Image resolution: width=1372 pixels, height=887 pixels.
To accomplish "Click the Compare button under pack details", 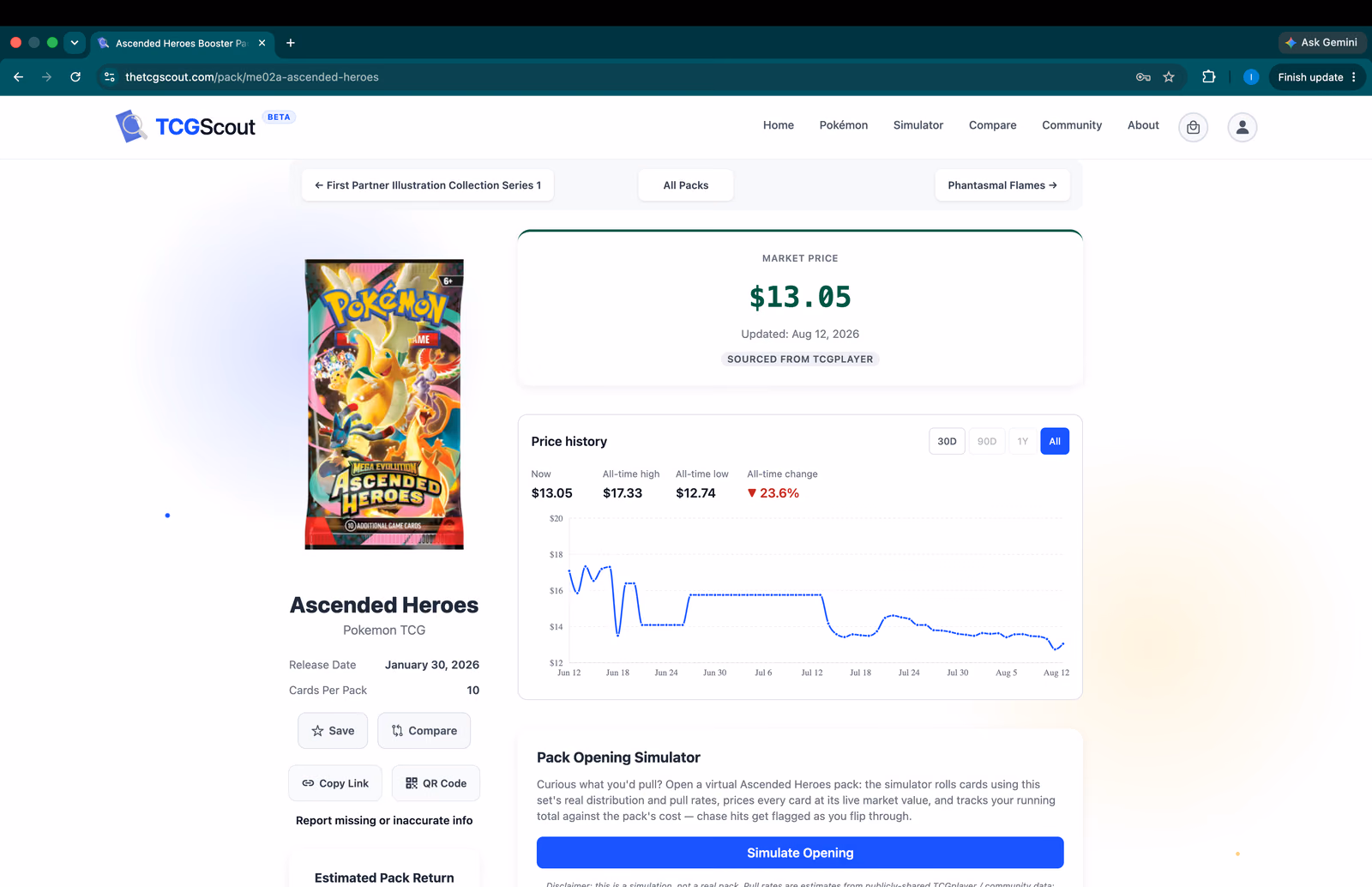I will click(424, 731).
